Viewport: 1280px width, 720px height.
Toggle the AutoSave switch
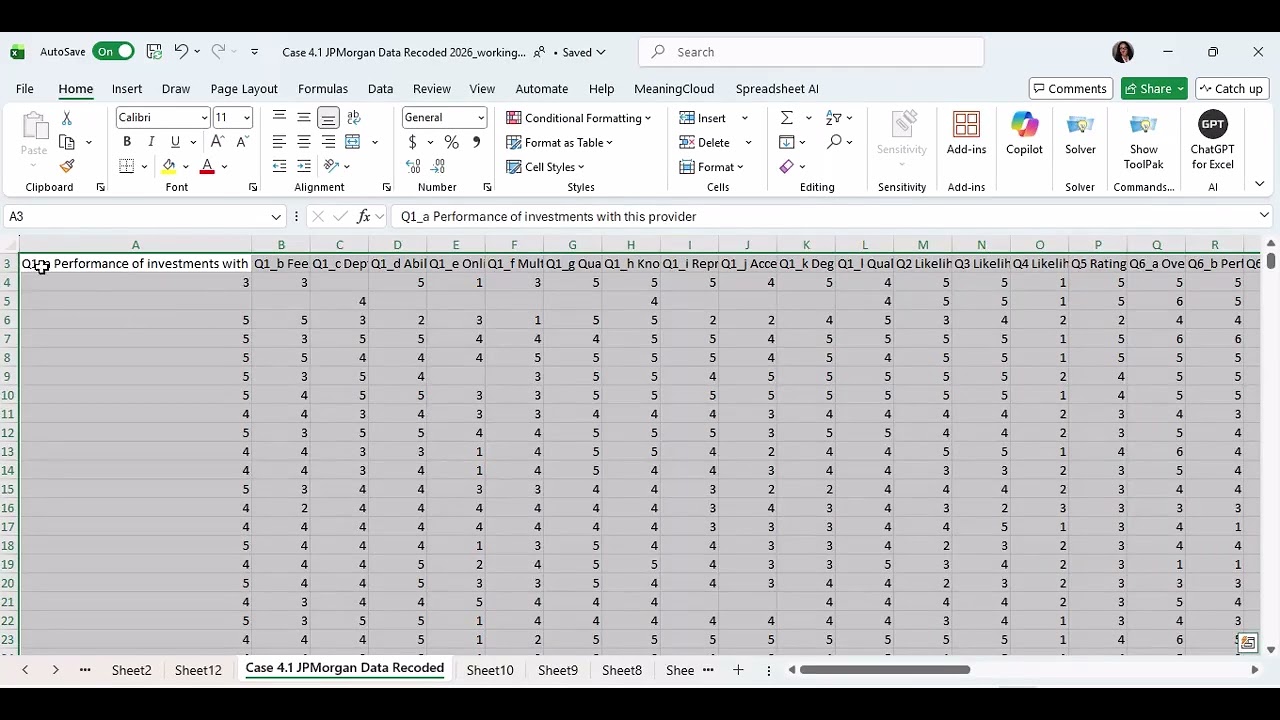(113, 52)
